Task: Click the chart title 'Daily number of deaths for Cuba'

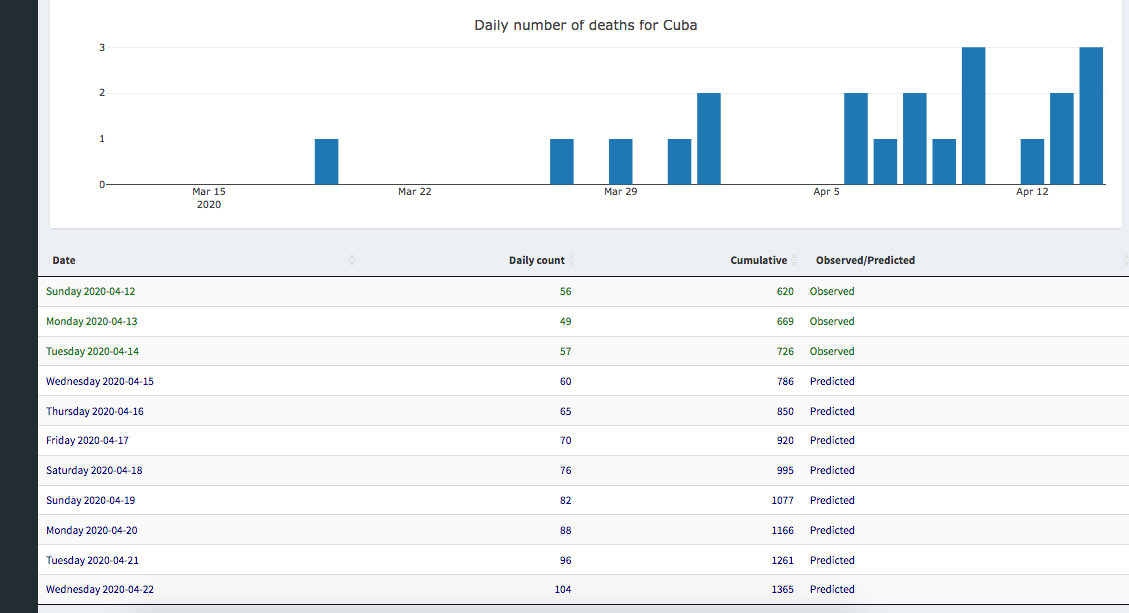Action: tap(585, 25)
